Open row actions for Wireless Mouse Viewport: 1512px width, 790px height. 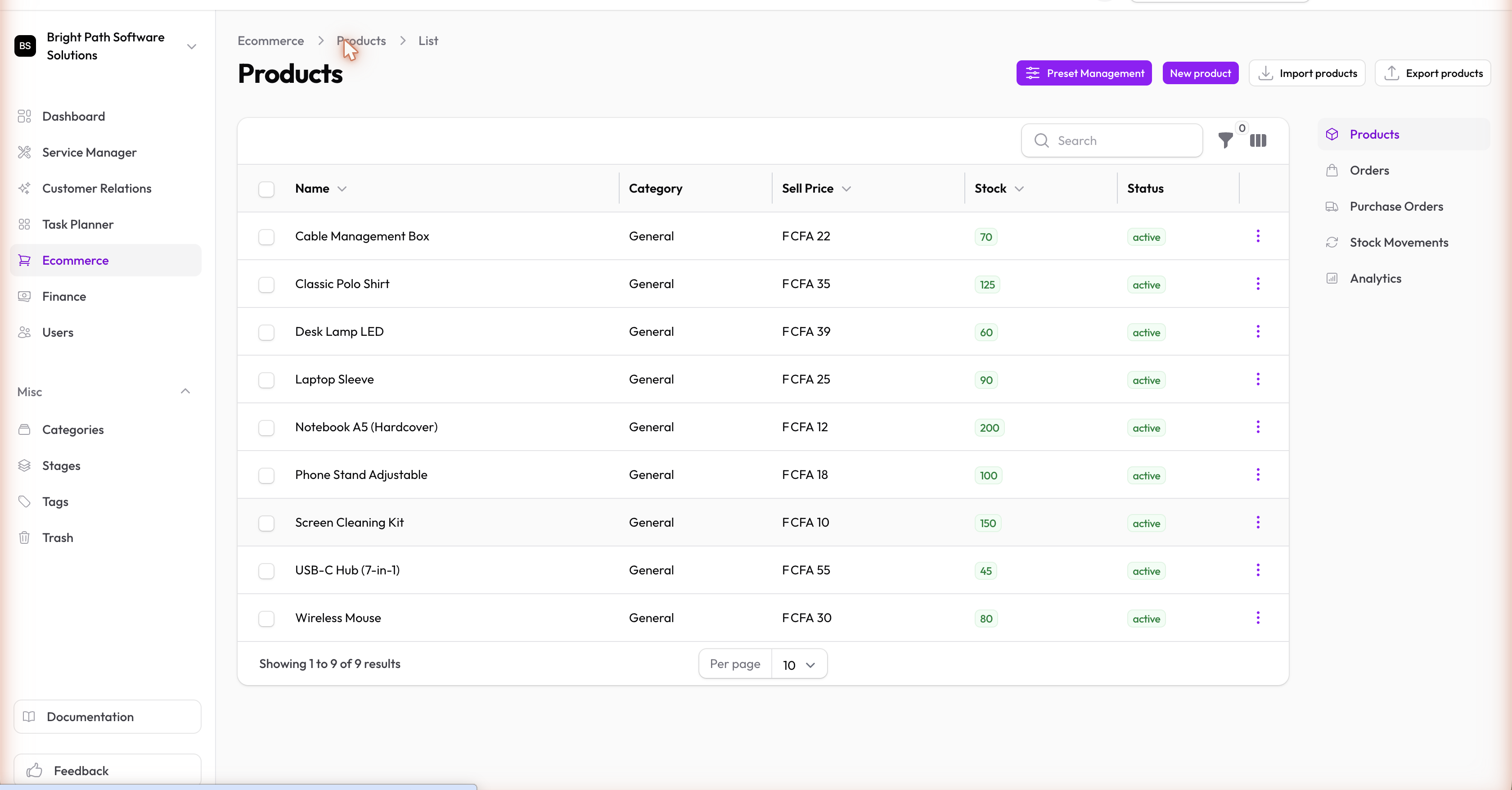click(x=1258, y=618)
